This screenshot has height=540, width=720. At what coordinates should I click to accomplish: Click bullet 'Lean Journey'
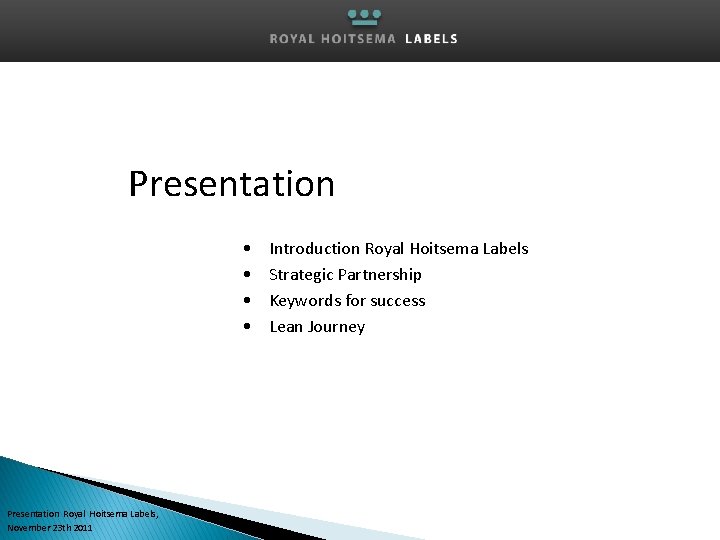click(x=317, y=327)
